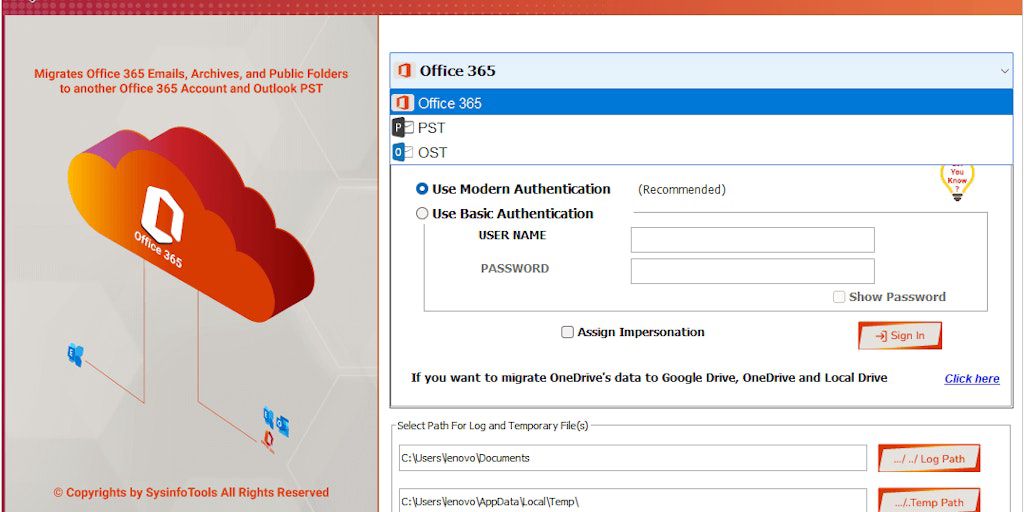Click the Office 365 cloud illustration
The width and height of the screenshot is (1024, 512).
pos(191,224)
